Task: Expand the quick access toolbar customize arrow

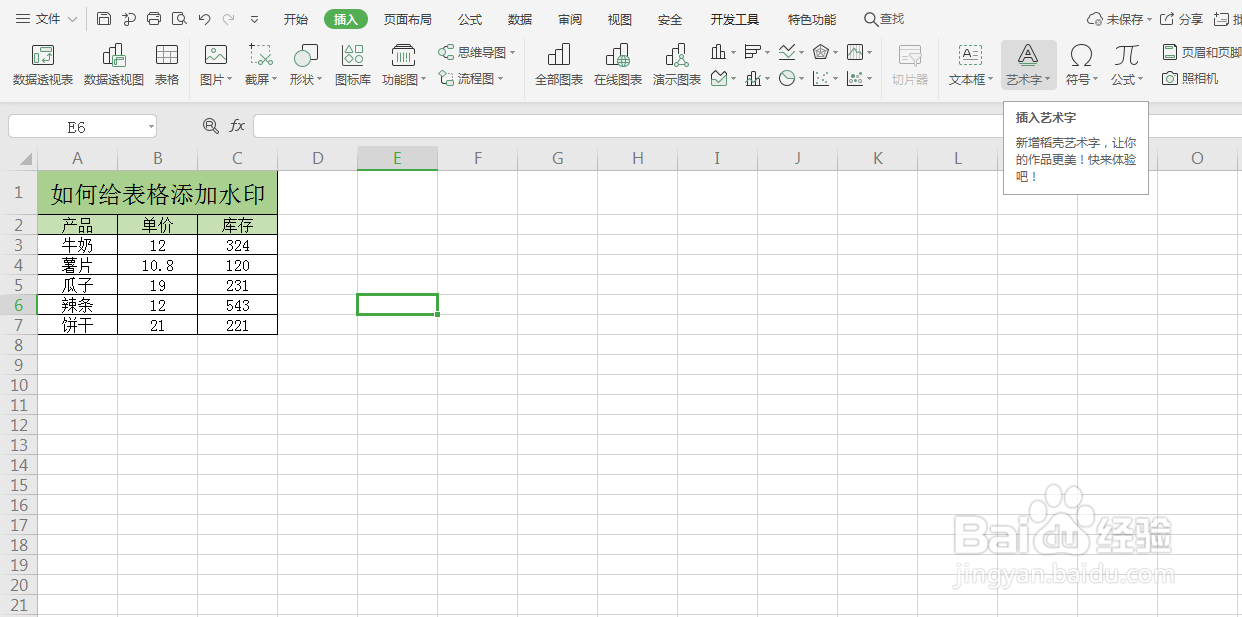Action: point(254,19)
